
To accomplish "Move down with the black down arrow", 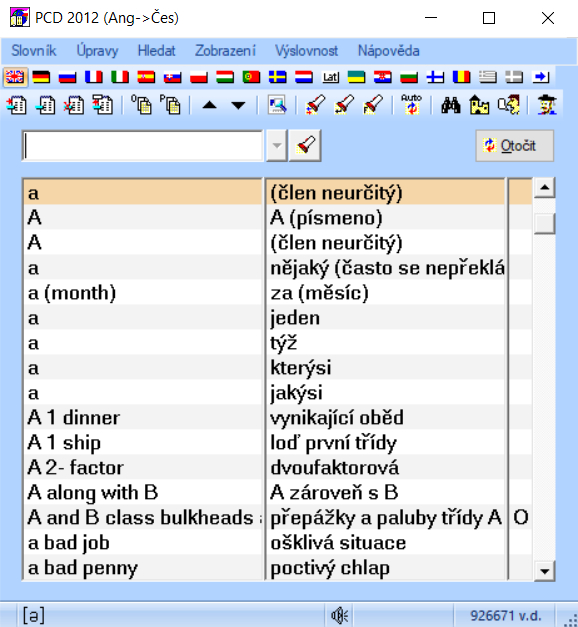I will (238, 105).
